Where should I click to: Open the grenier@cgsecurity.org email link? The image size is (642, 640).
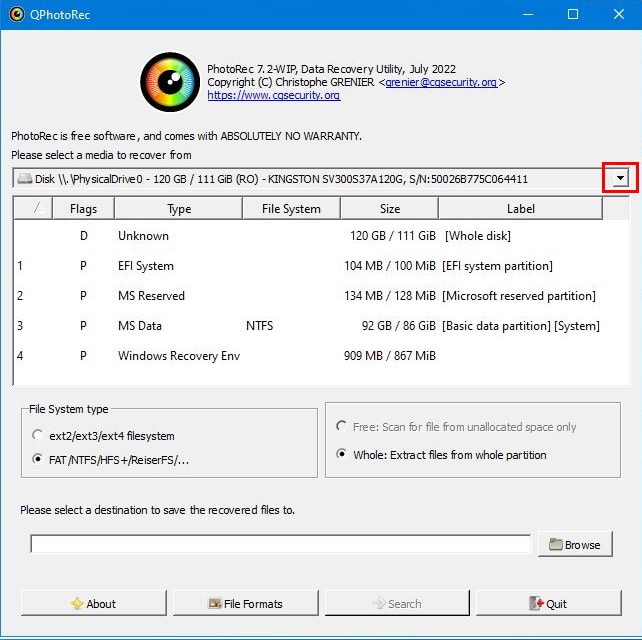(441, 82)
